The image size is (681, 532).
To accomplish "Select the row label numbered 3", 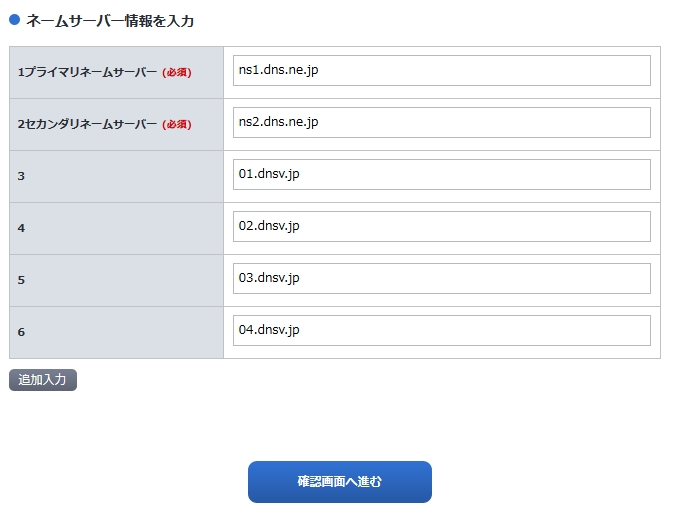I will click(21, 177).
